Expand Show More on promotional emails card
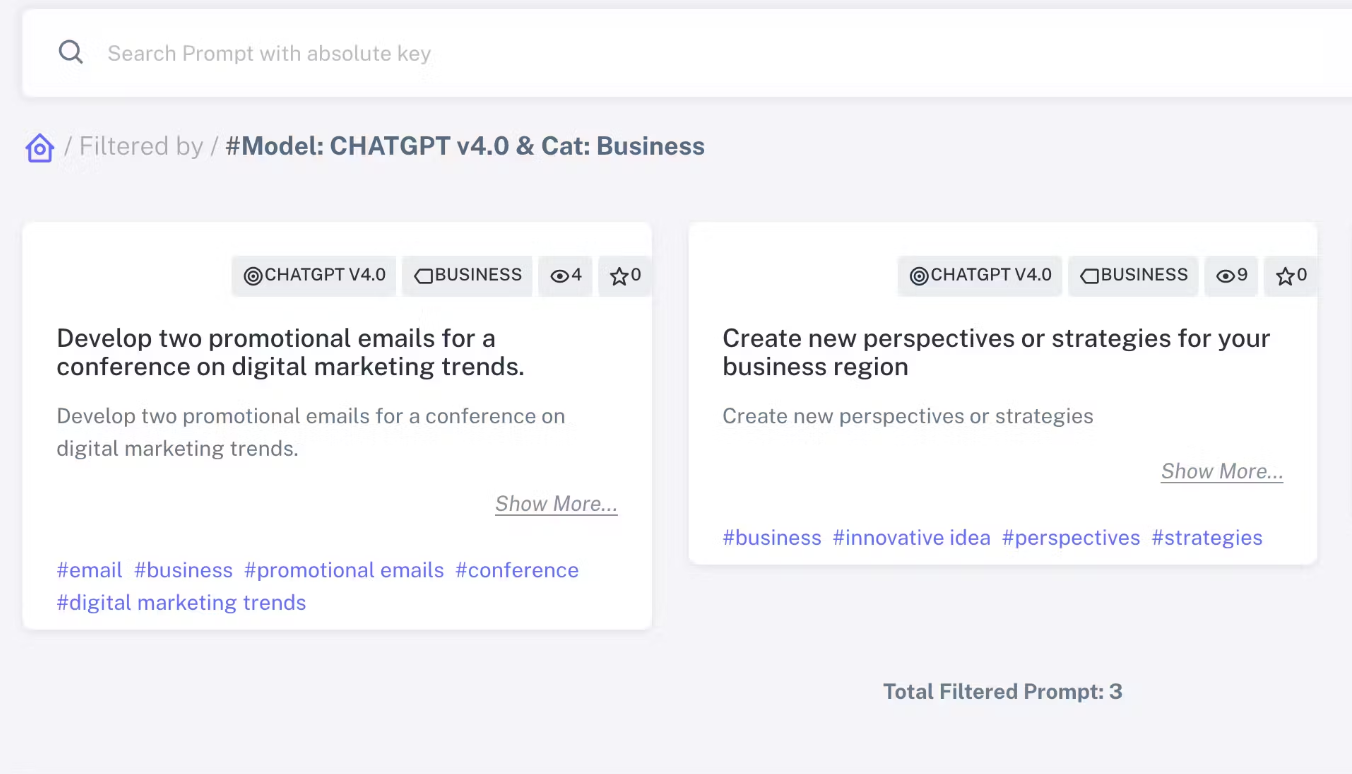1352x774 pixels. [556, 504]
